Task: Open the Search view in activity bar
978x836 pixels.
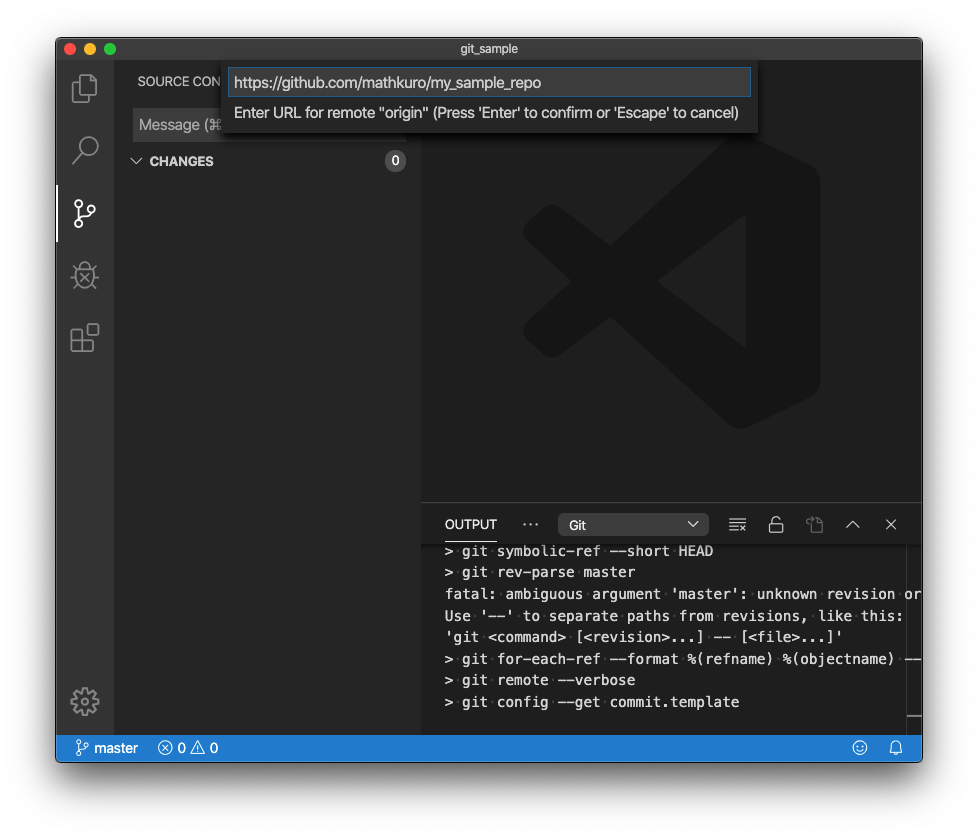Action: (x=85, y=150)
